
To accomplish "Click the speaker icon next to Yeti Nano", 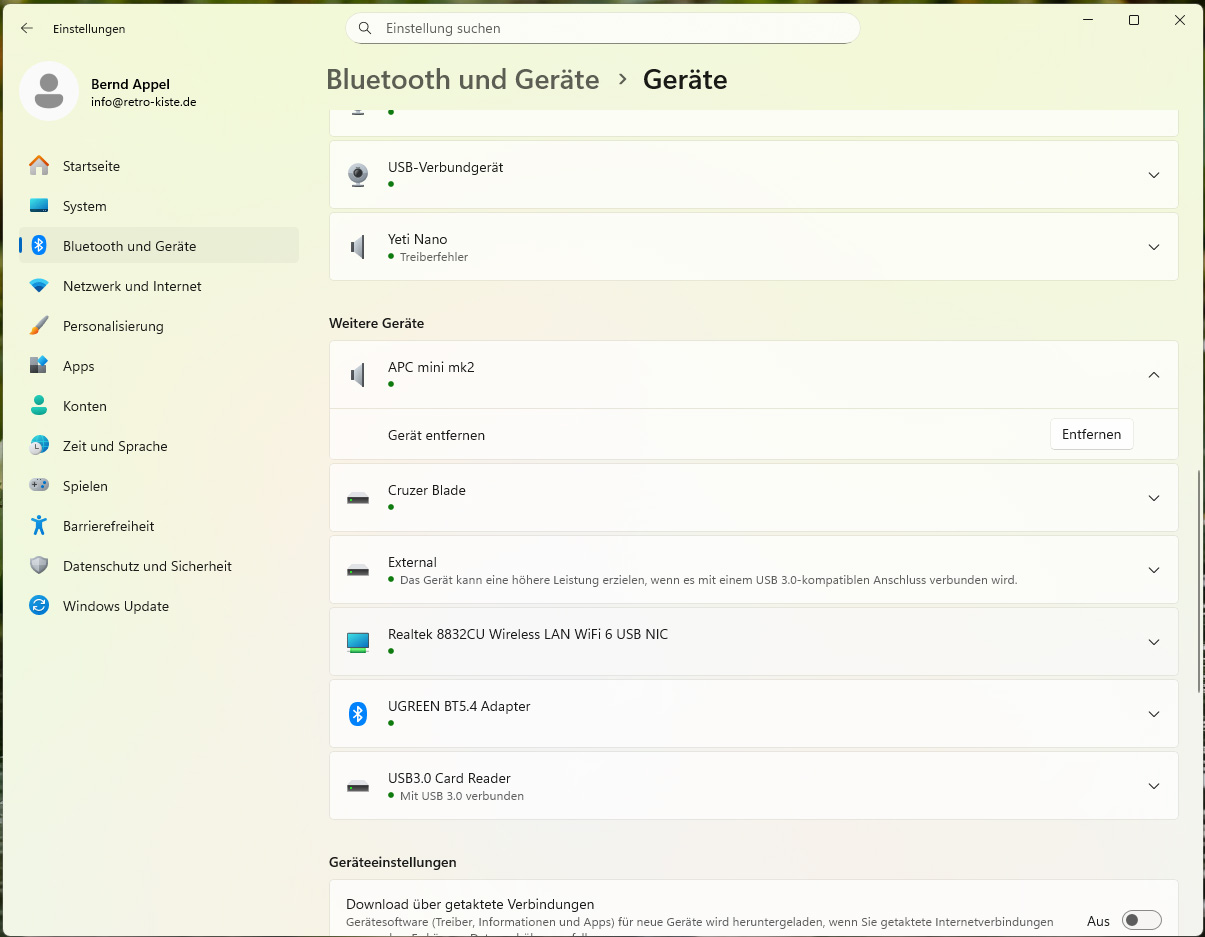I will click(x=358, y=247).
